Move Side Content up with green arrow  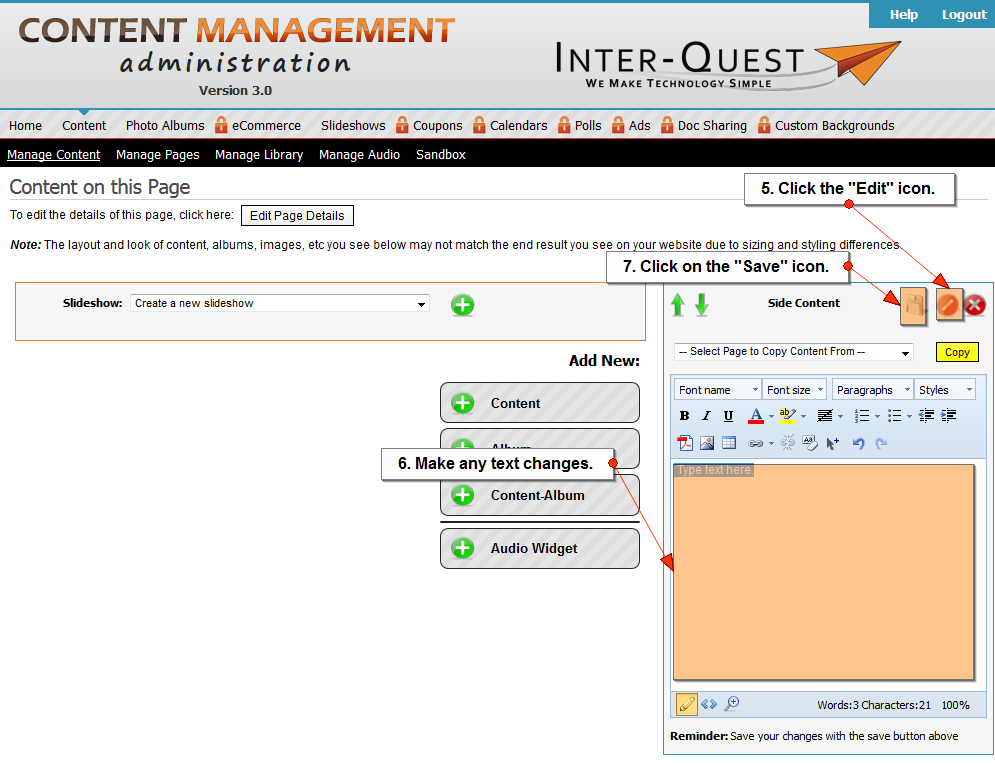678,305
